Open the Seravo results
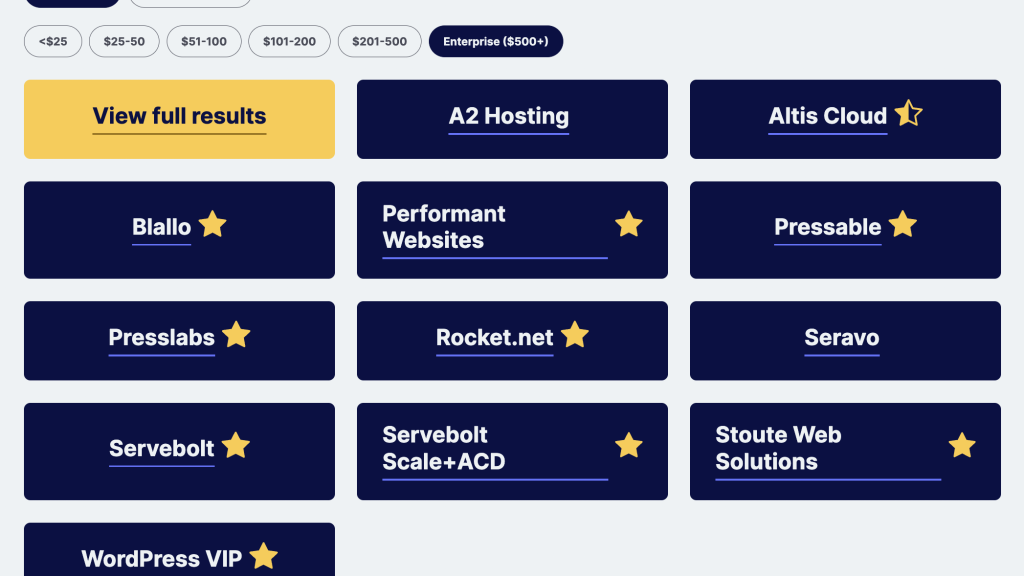Image resolution: width=1024 pixels, height=576 pixels. (x=842, y=338)
